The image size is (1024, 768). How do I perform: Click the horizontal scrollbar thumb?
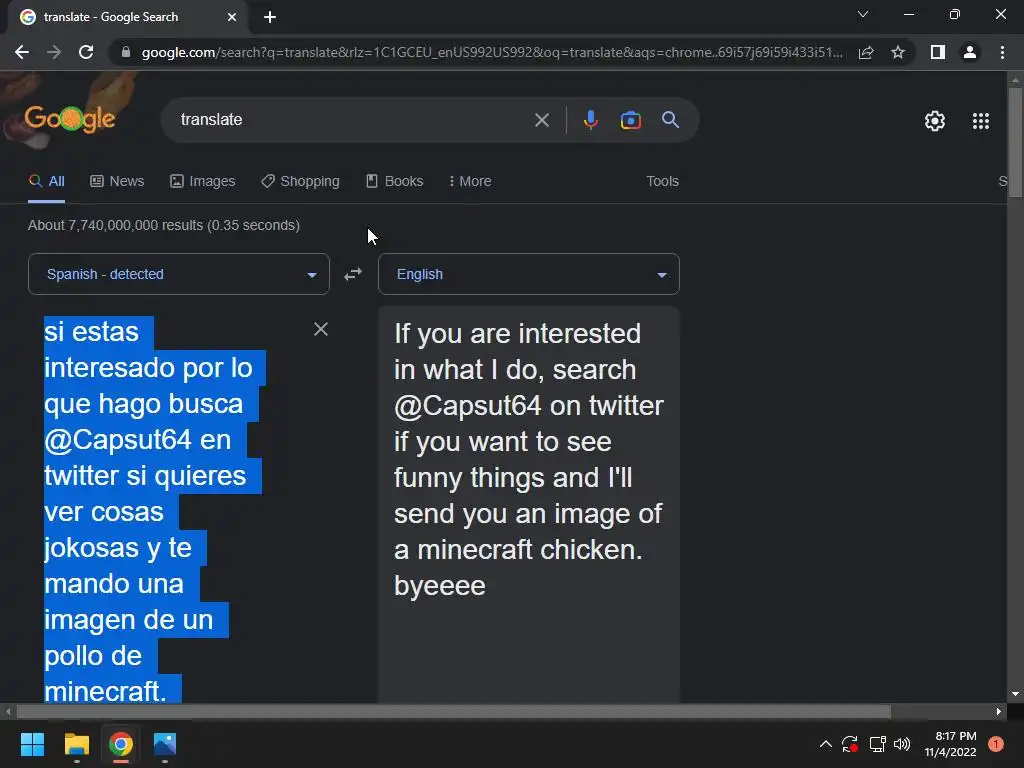coord(453,711)
